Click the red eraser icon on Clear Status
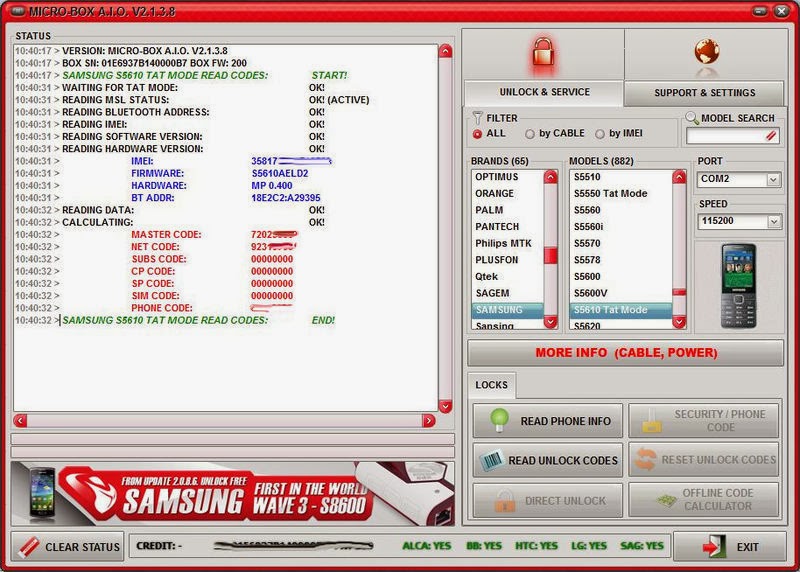The height and width of the screenshot is (572, 800). [x=29, y=546]
